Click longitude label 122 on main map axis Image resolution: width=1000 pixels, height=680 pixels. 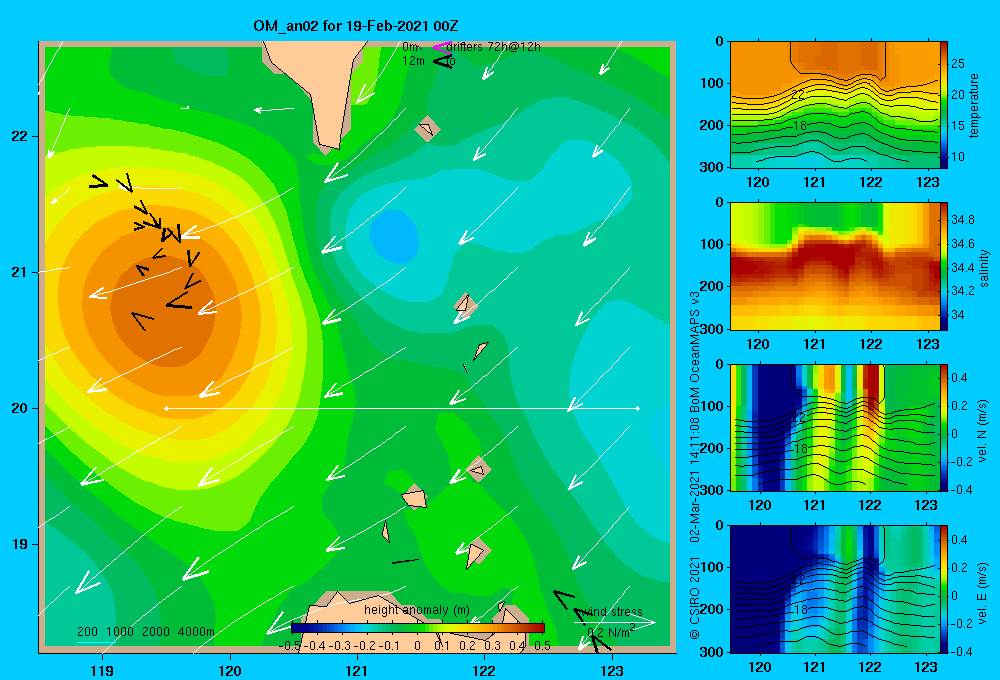[485, 670]
